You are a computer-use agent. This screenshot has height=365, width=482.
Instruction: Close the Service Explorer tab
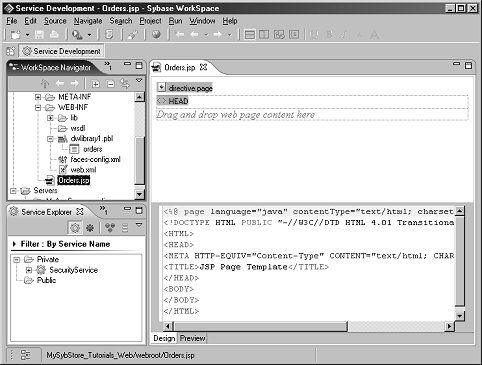80,212
